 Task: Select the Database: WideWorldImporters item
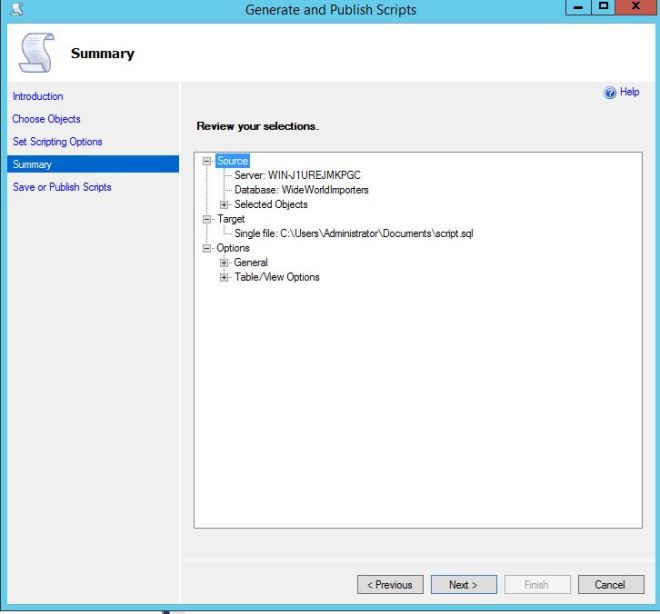coord(301,190)
